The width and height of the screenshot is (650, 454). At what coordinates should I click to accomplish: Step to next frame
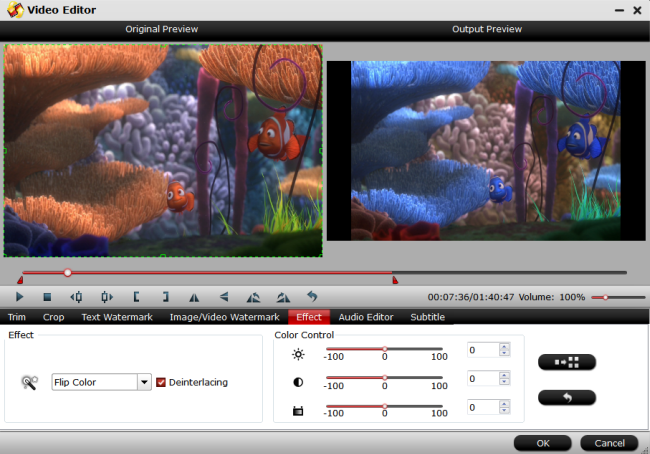click(107, 297)
